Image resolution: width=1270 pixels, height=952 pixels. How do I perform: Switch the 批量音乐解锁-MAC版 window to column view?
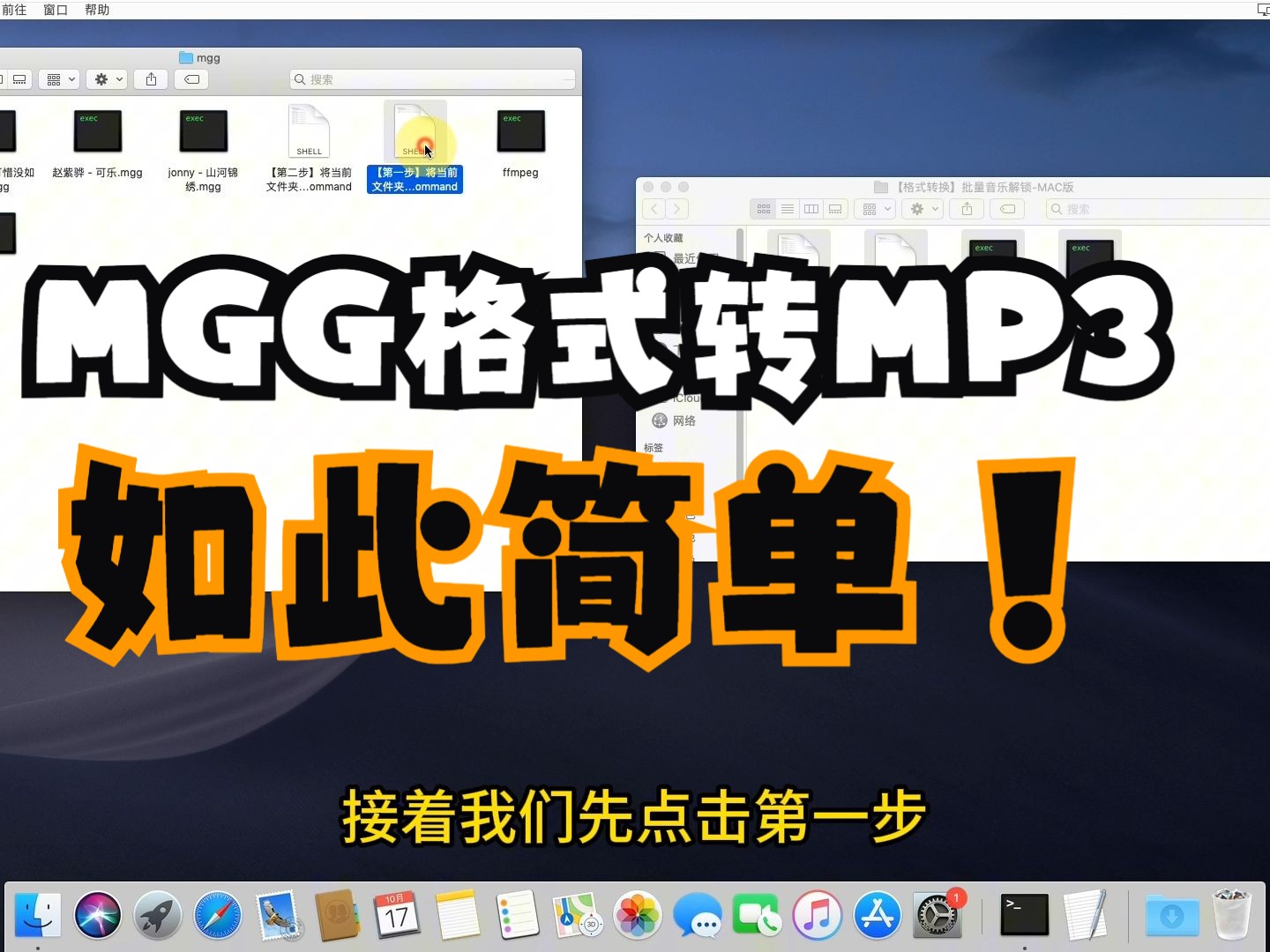click(x=811, y=209)
